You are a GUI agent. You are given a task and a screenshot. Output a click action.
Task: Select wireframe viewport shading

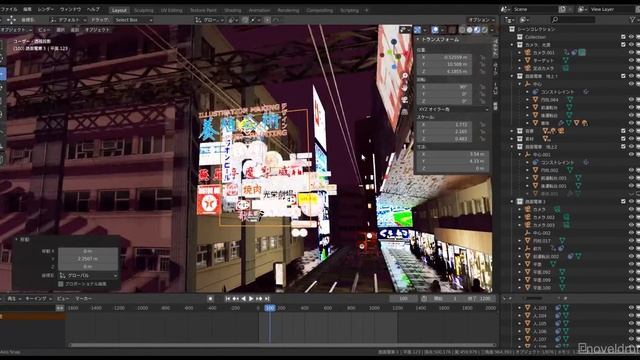(462, 30)
